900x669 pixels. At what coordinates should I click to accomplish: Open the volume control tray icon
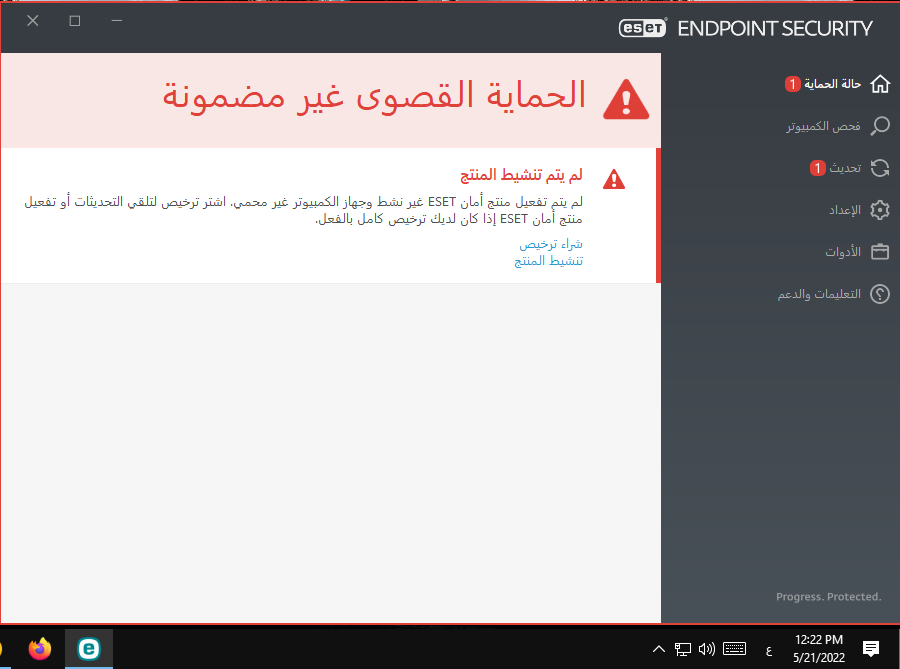click(x=707, y=649)
